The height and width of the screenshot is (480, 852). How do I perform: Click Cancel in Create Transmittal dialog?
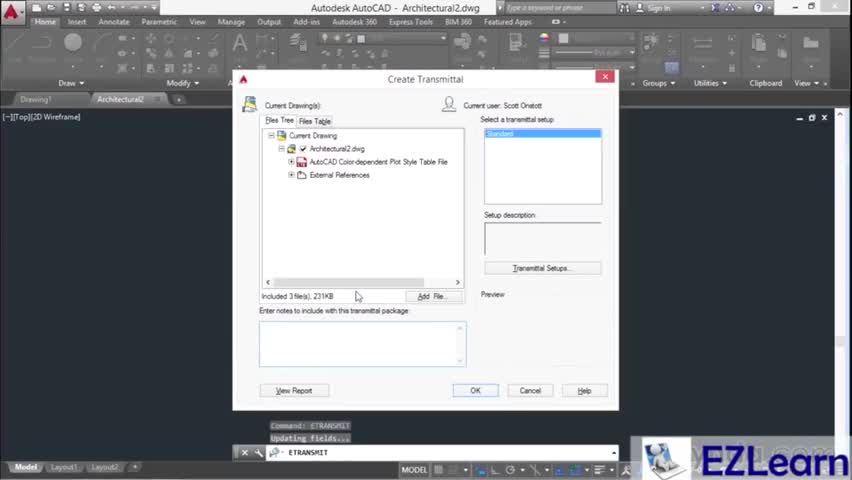(x=530, y=390)
